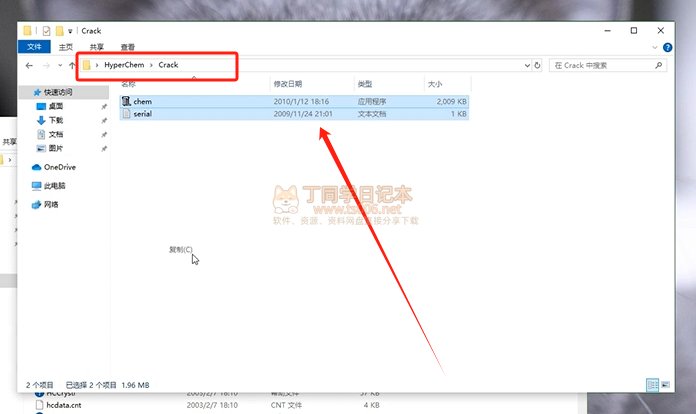Click chem's date 2010/1/12 18:16
The image size is (696, 414).
(301, 101)
